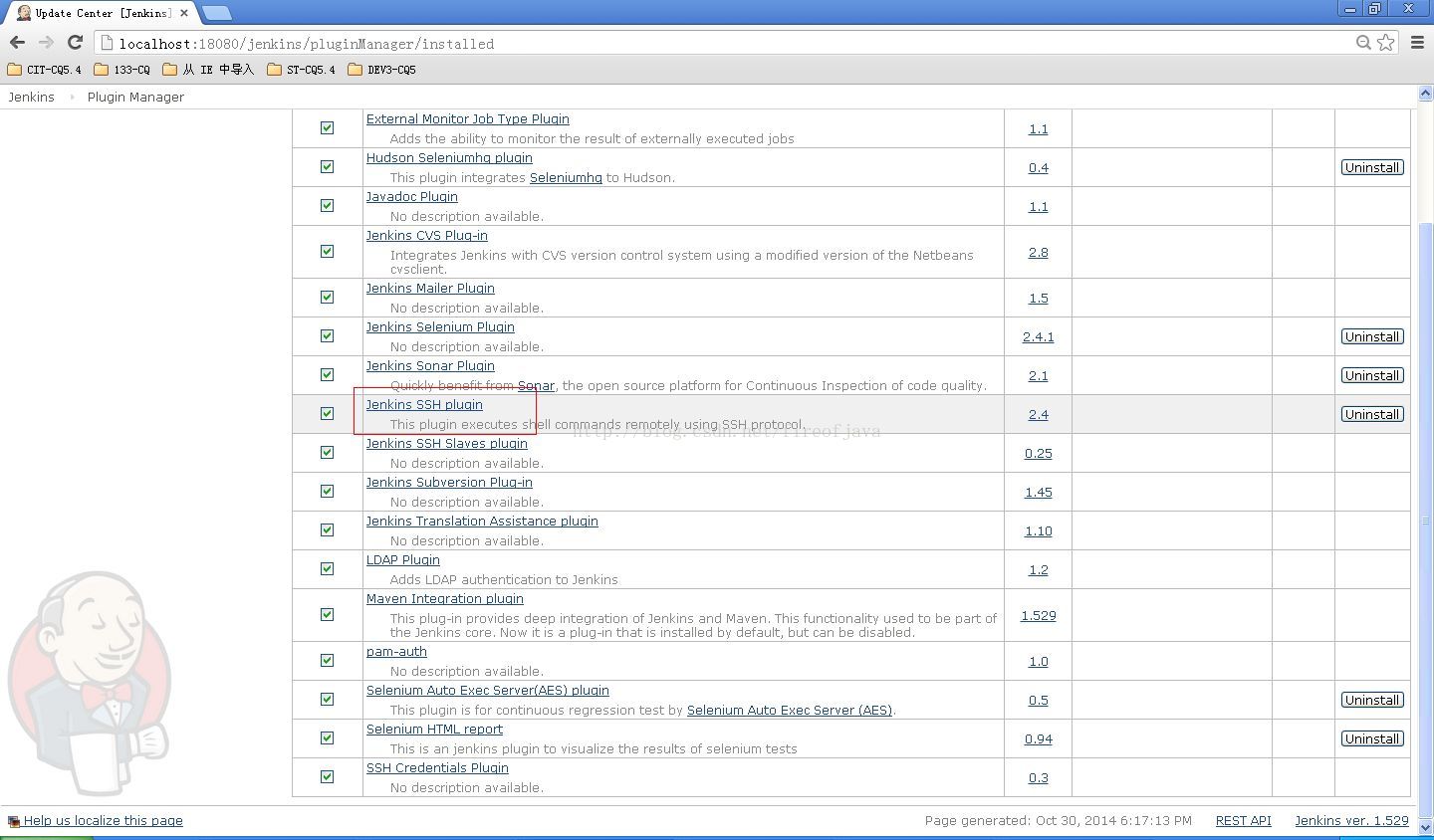The image size is (1434, 840).
Task: Uninstall the Selenium Auto Exec Server plugin
Action: [1372, 700]
